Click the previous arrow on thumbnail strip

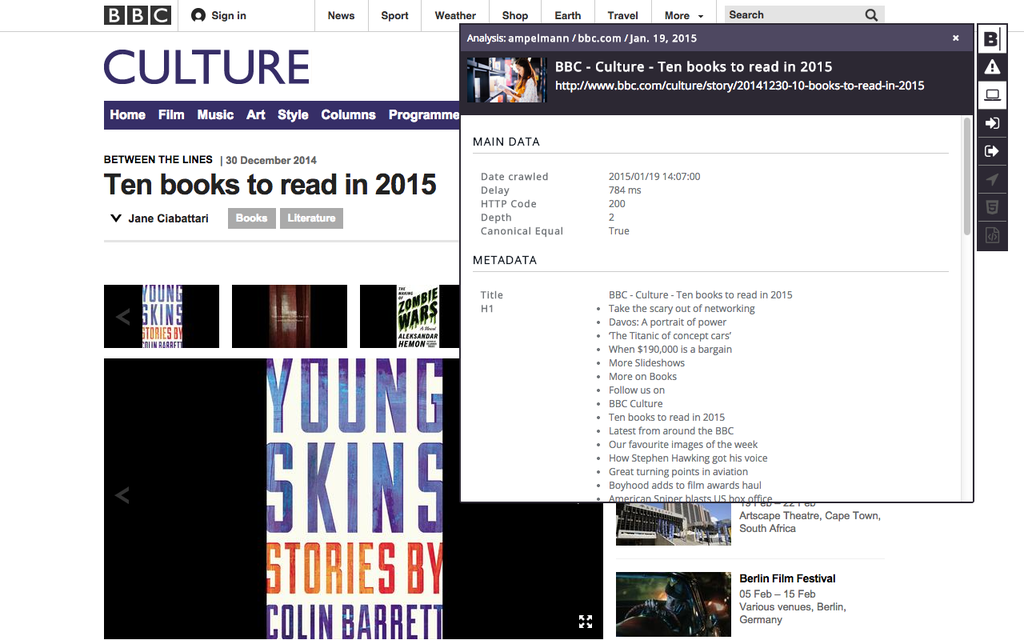(x=122, y=317)
